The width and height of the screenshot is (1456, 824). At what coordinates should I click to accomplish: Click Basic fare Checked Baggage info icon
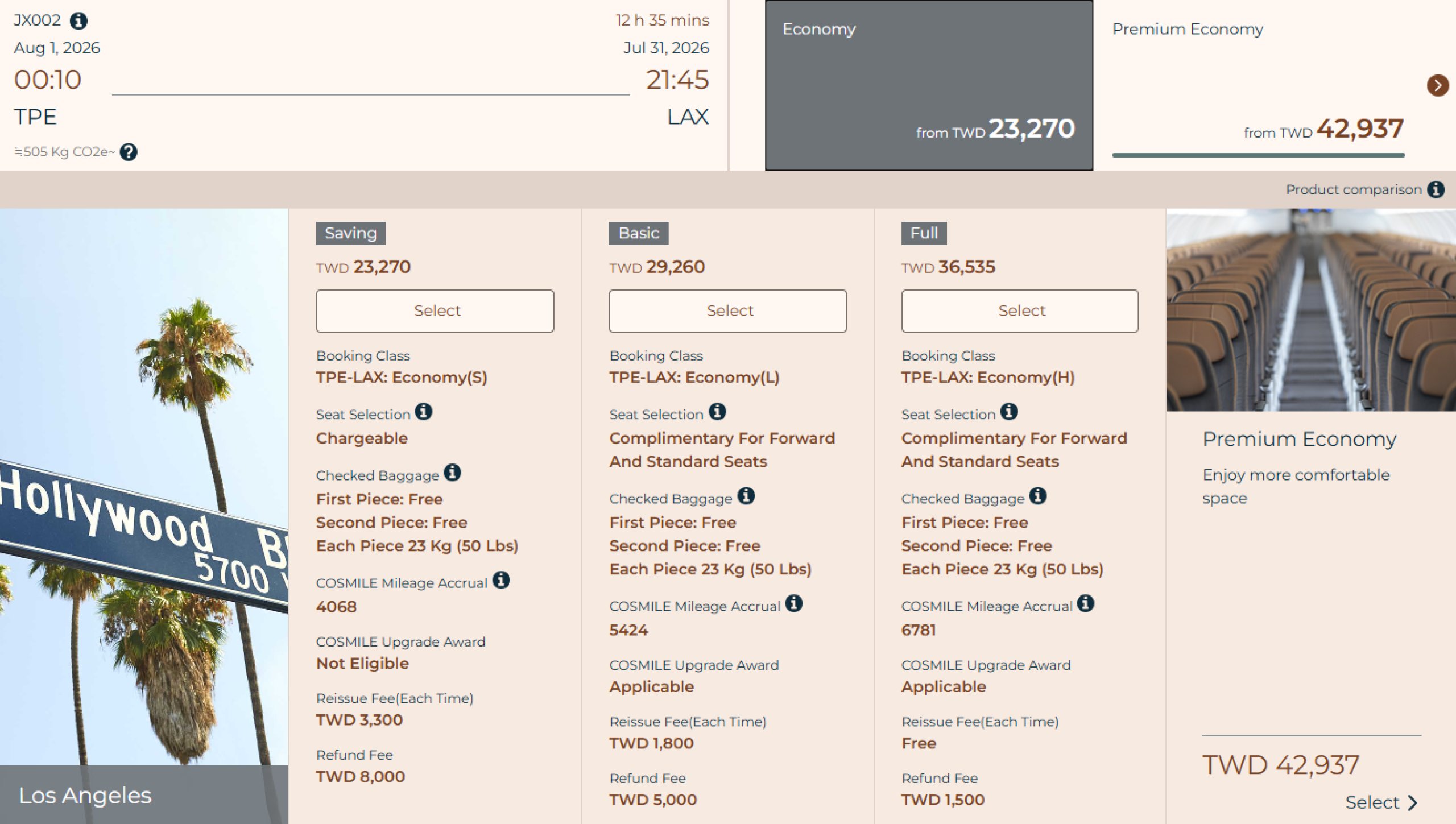coord(746,496)
